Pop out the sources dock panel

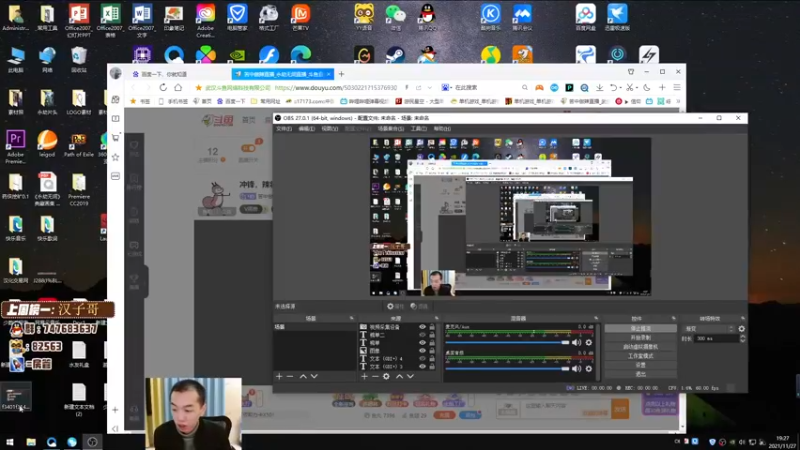[436, 318]
